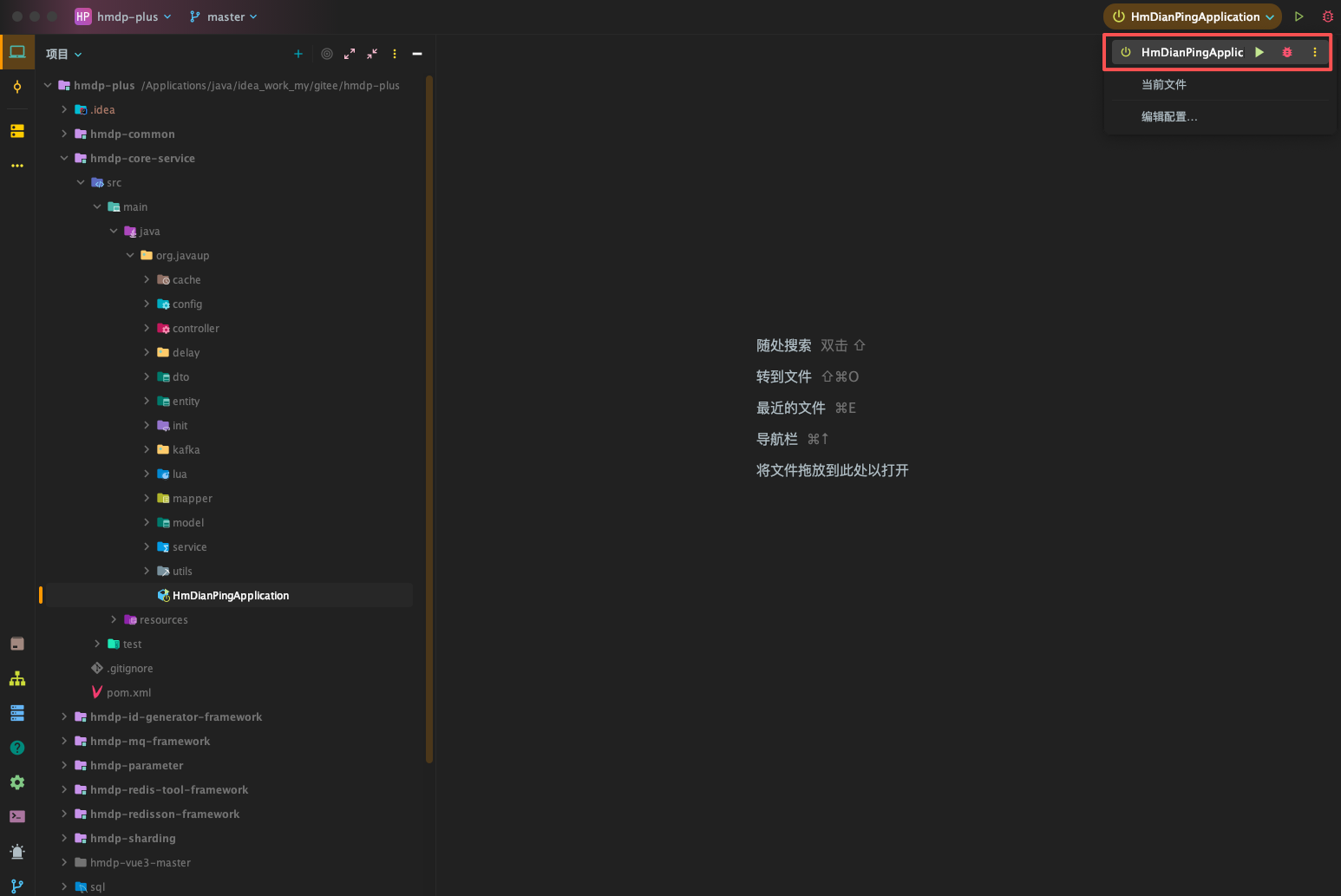This screenshot has height=896, width=1341.
Task: Click the project tree vertical scrollbar
Action: 429,416
